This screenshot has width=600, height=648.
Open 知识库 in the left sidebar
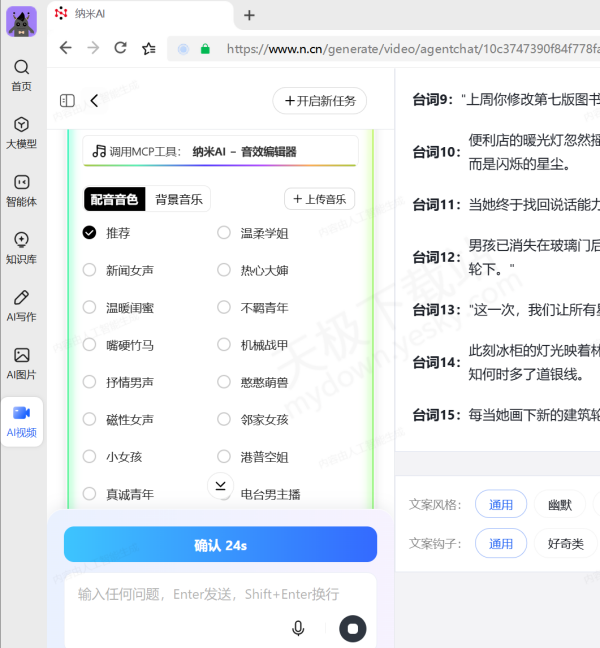point(21,240)
